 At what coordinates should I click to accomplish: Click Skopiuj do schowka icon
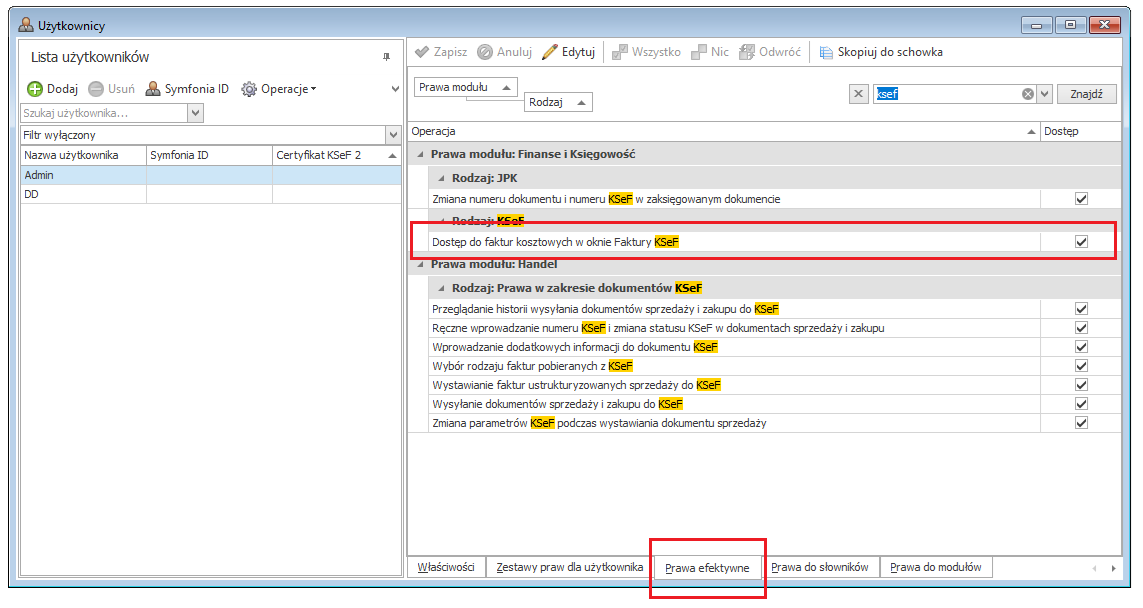[x=826, y=52]
